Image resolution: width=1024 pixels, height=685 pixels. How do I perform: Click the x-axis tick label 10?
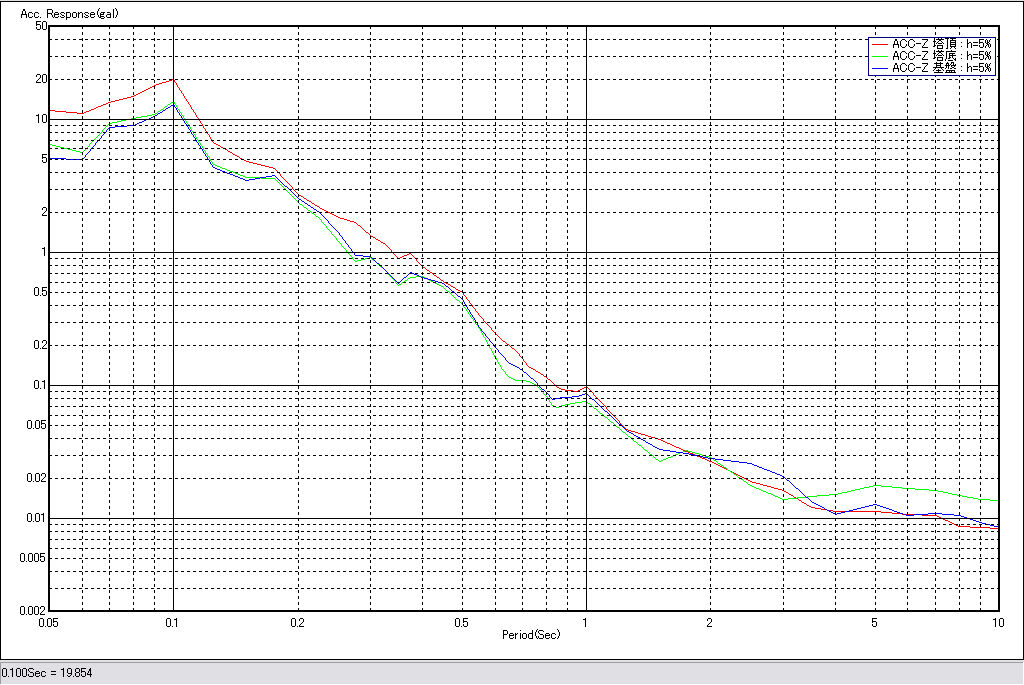997,622
